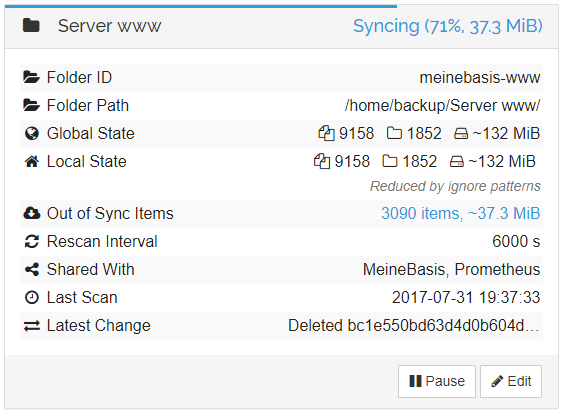The image size is (561, 411).
Task: Click the refresh icon for Rescan Interval
Action: coord(31,241)
